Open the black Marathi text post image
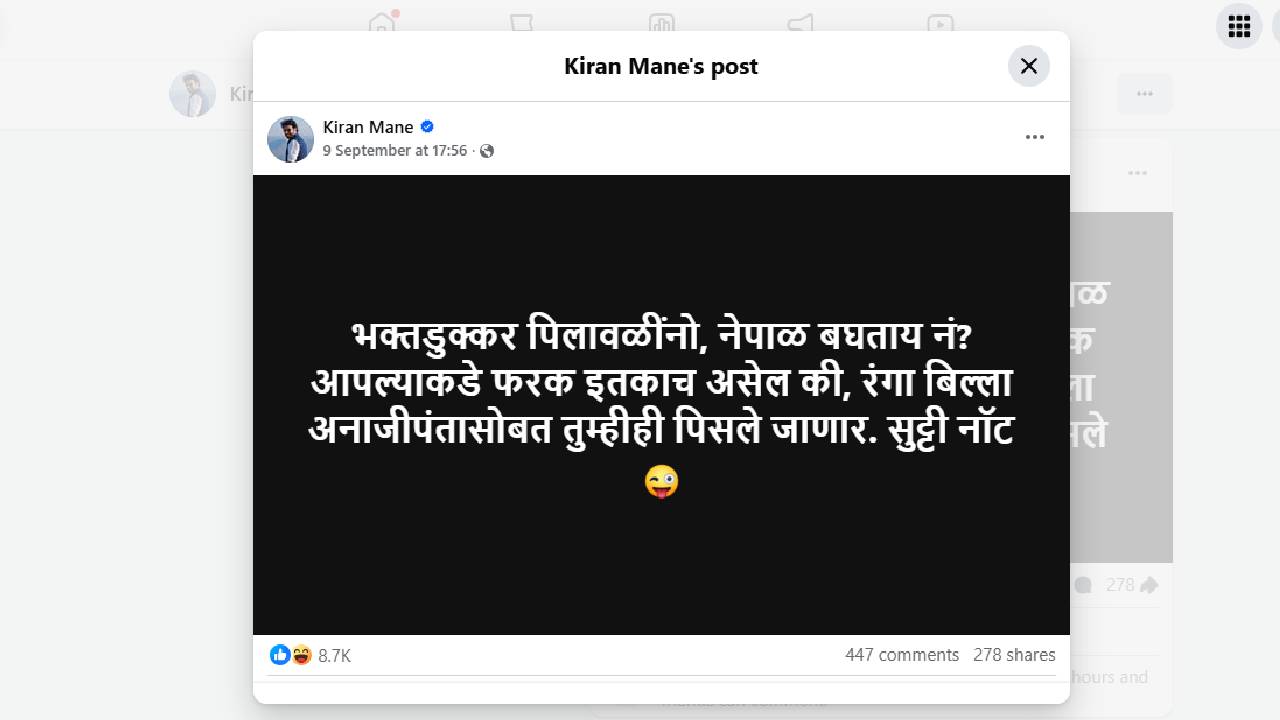 coord(661,405)
